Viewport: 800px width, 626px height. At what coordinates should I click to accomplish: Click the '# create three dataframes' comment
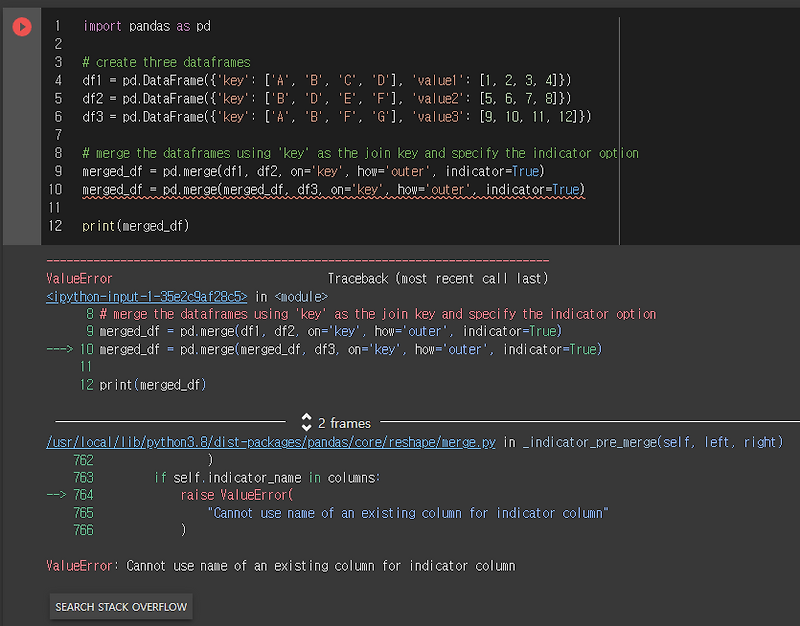point(166,62)
